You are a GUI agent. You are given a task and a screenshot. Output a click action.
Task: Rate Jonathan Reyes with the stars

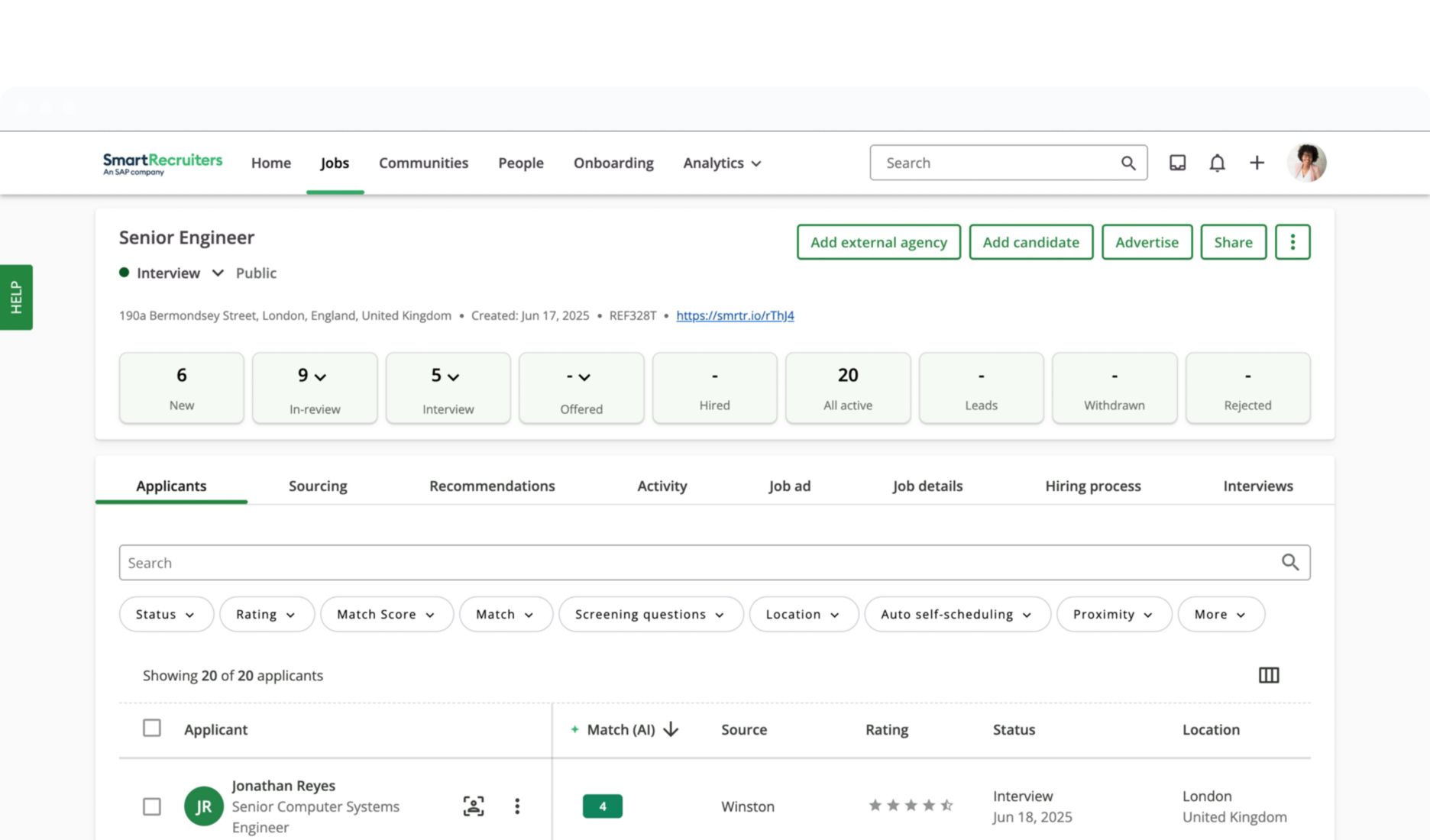911,806
